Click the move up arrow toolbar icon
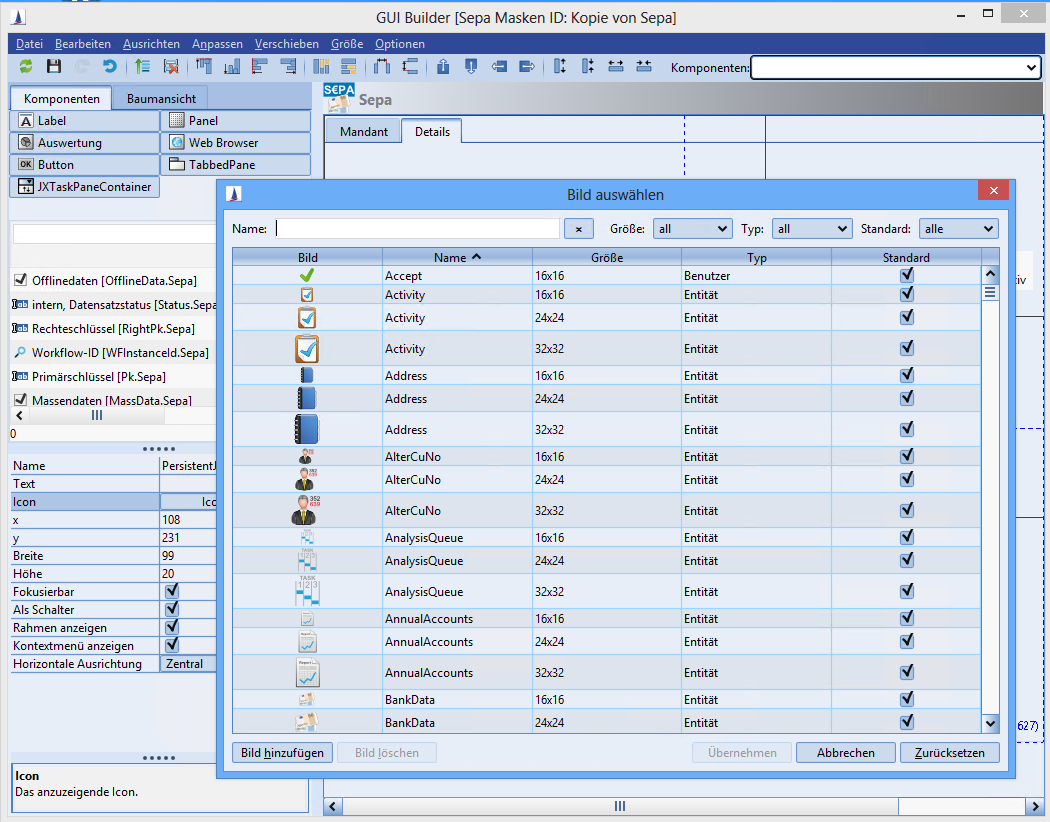The image size is (1050, 822). tap(442, 67)
